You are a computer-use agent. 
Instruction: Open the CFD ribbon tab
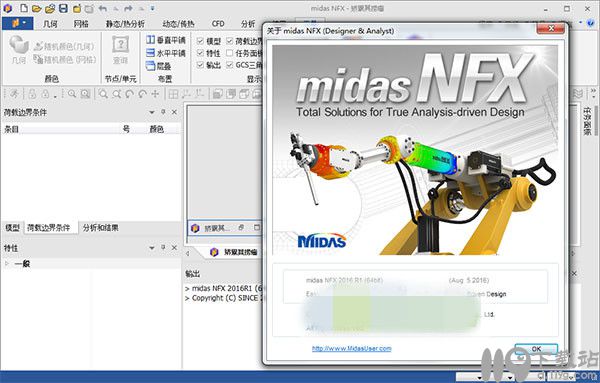coord(218,24)
